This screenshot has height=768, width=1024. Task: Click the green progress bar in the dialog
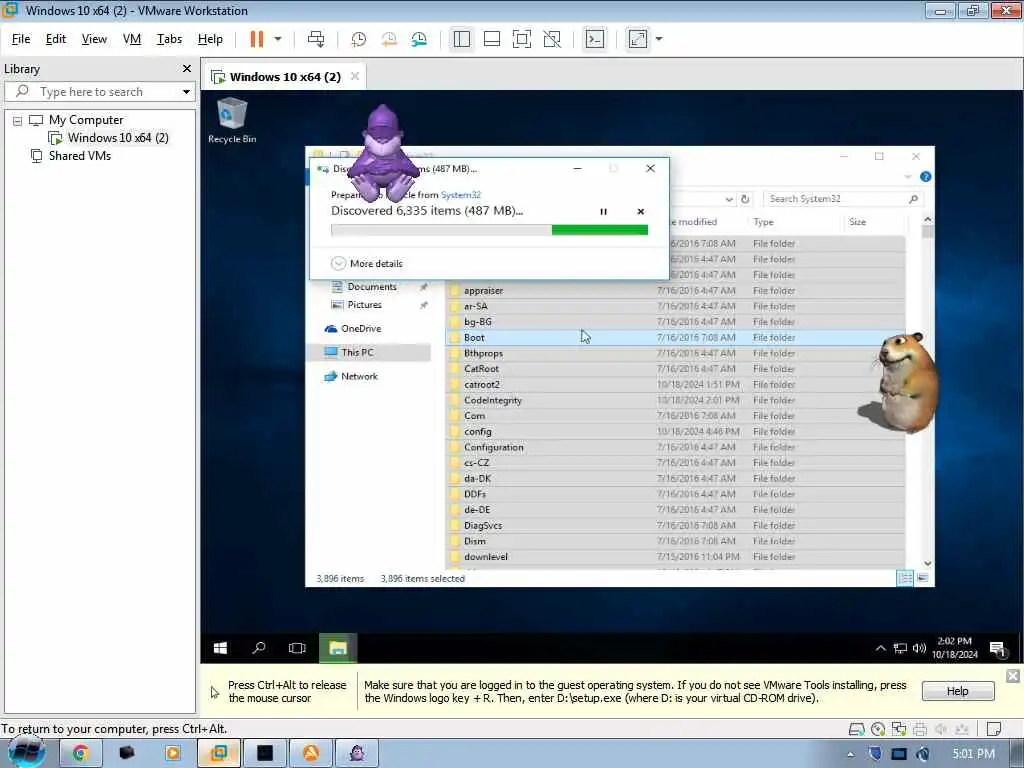[489, 230]
